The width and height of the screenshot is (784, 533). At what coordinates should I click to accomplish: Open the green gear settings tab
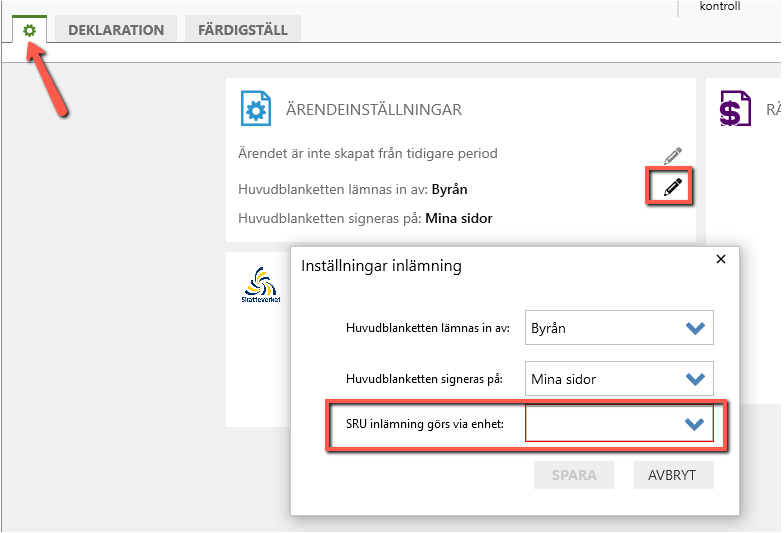[x=30, y=30]
